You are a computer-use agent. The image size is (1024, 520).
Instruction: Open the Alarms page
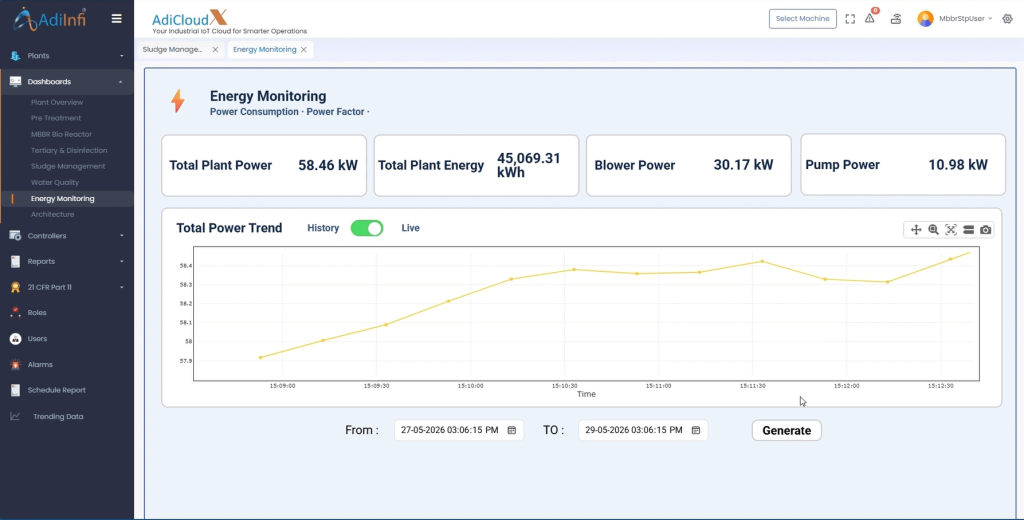[40, 365]
